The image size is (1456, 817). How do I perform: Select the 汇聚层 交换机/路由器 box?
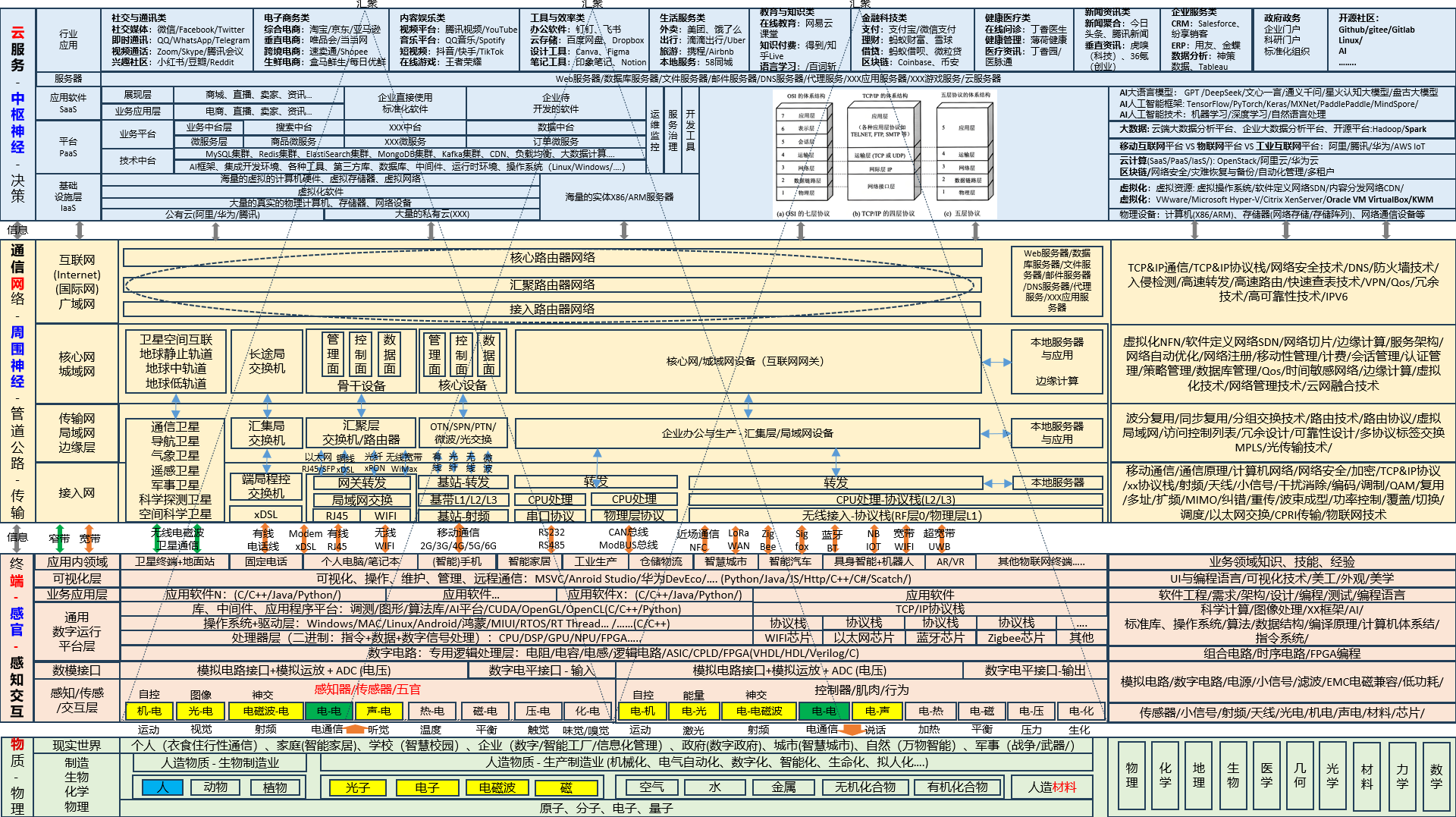coord(361,432)
